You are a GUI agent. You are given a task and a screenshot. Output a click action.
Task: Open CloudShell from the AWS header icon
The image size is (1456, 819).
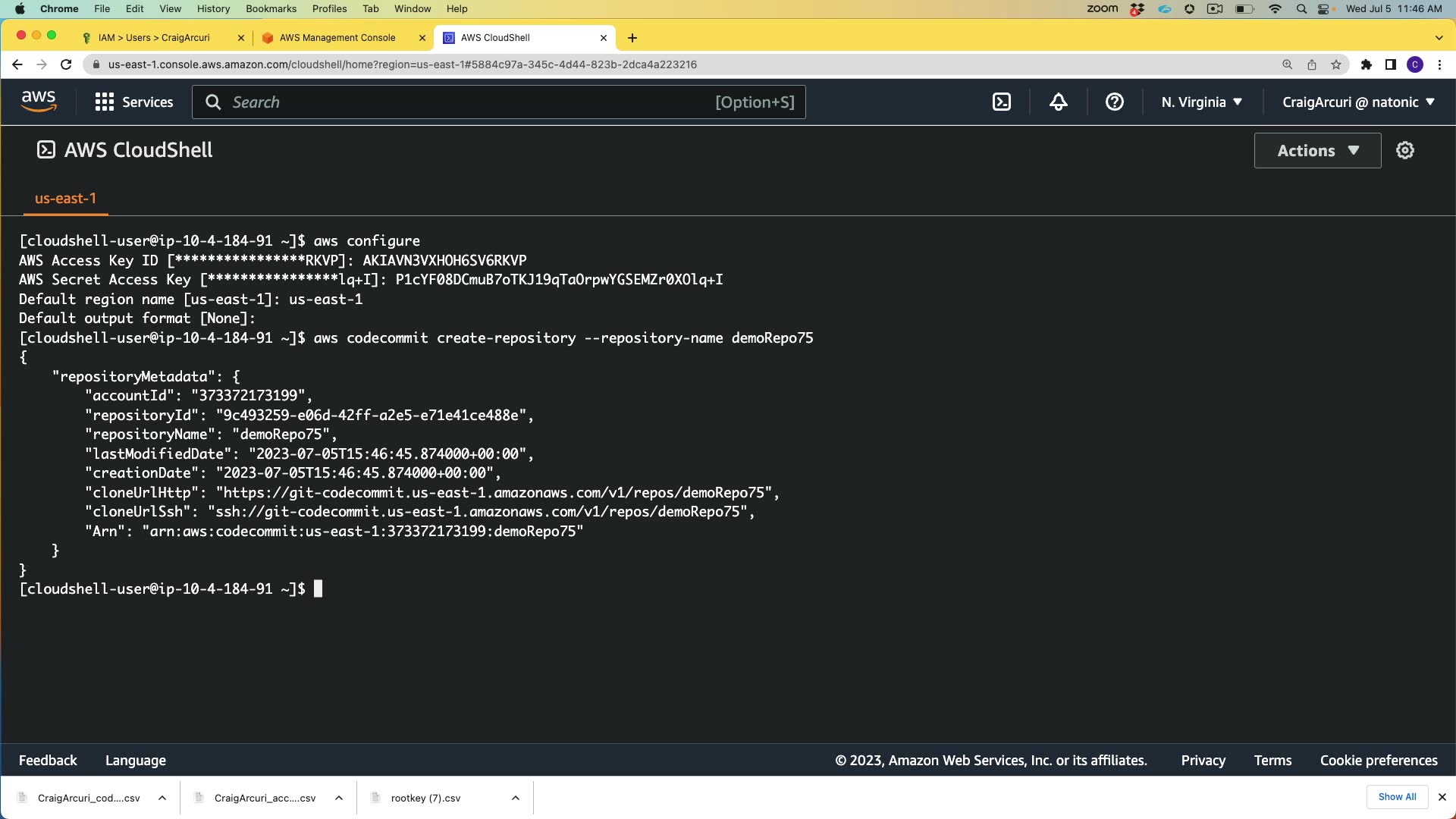(x=1002, y=102)
